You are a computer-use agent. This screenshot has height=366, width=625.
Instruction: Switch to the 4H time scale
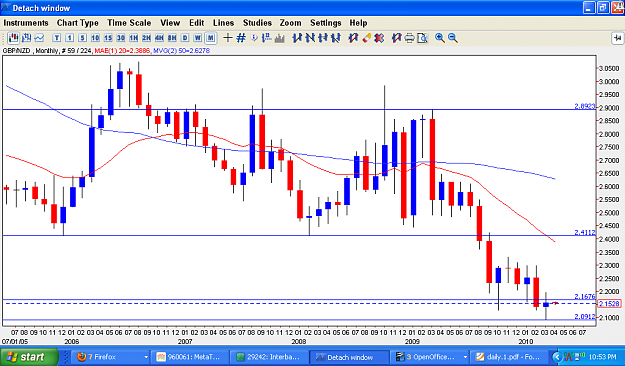tap(159, 38)
